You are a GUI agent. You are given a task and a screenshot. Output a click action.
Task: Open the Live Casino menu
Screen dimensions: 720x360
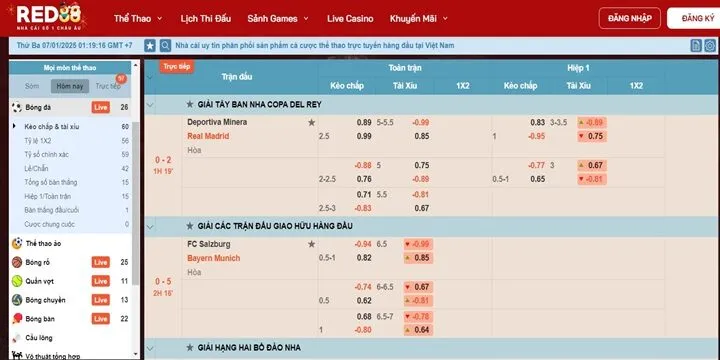350,19
